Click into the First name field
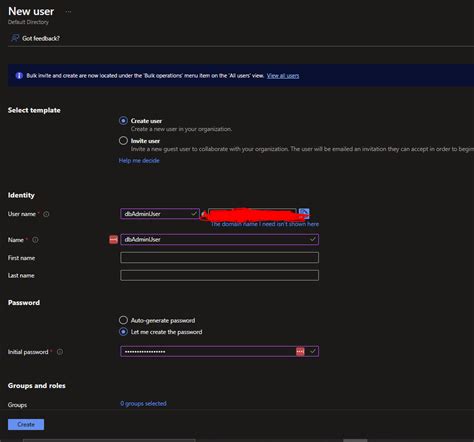The width and height of the screenshot is (474, 442). tap(219, 257)
